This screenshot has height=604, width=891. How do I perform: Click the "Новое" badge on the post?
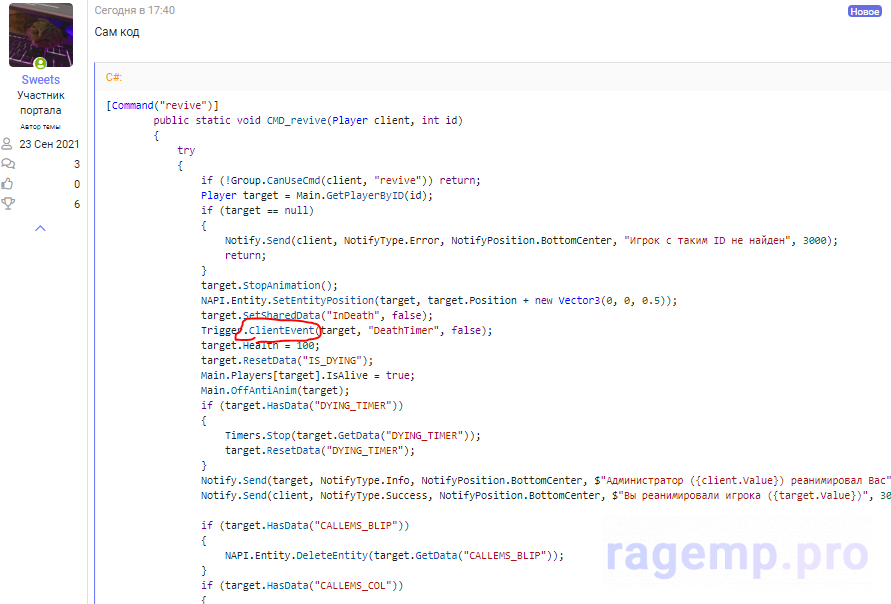[864, 11]
